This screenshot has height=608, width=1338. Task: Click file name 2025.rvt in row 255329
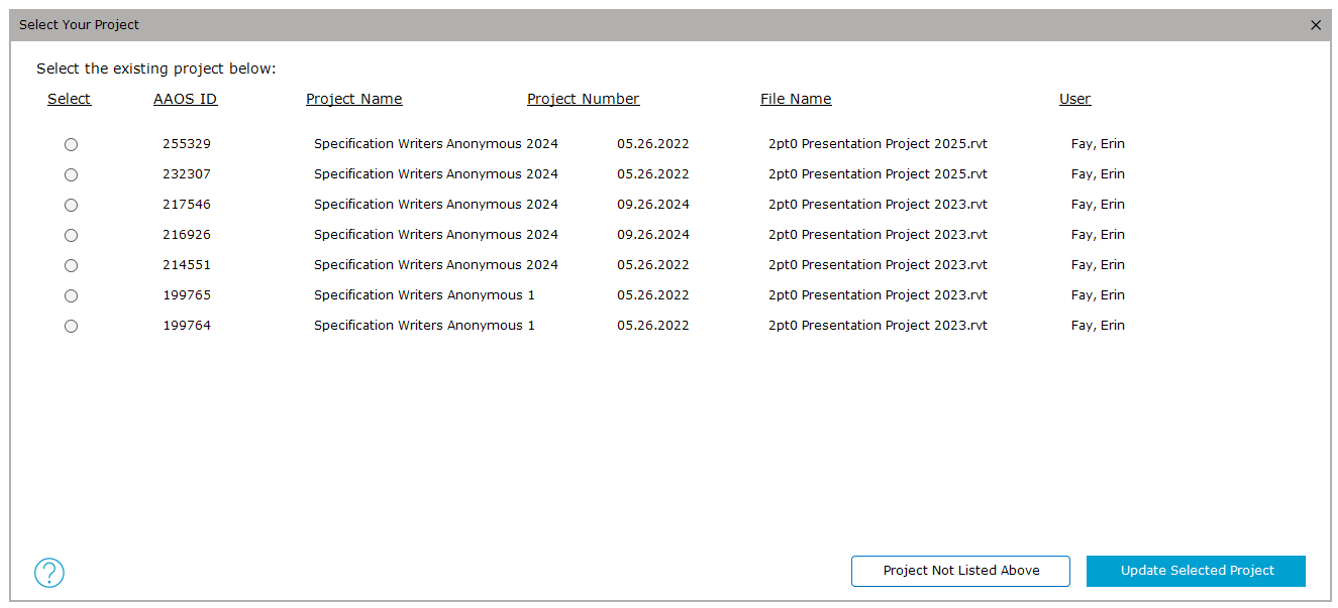pos(878,144)
